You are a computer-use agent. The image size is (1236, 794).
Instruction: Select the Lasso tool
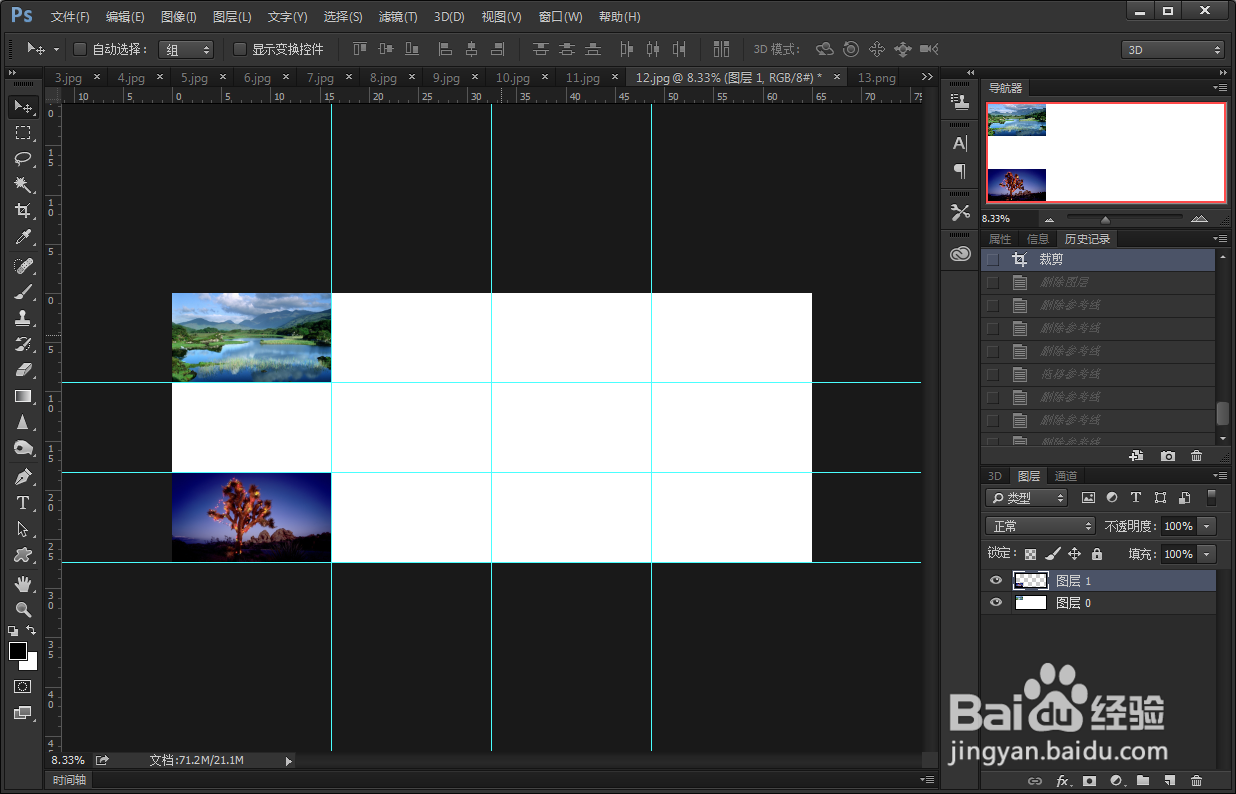pyautogui.click(x=23, y=159)
